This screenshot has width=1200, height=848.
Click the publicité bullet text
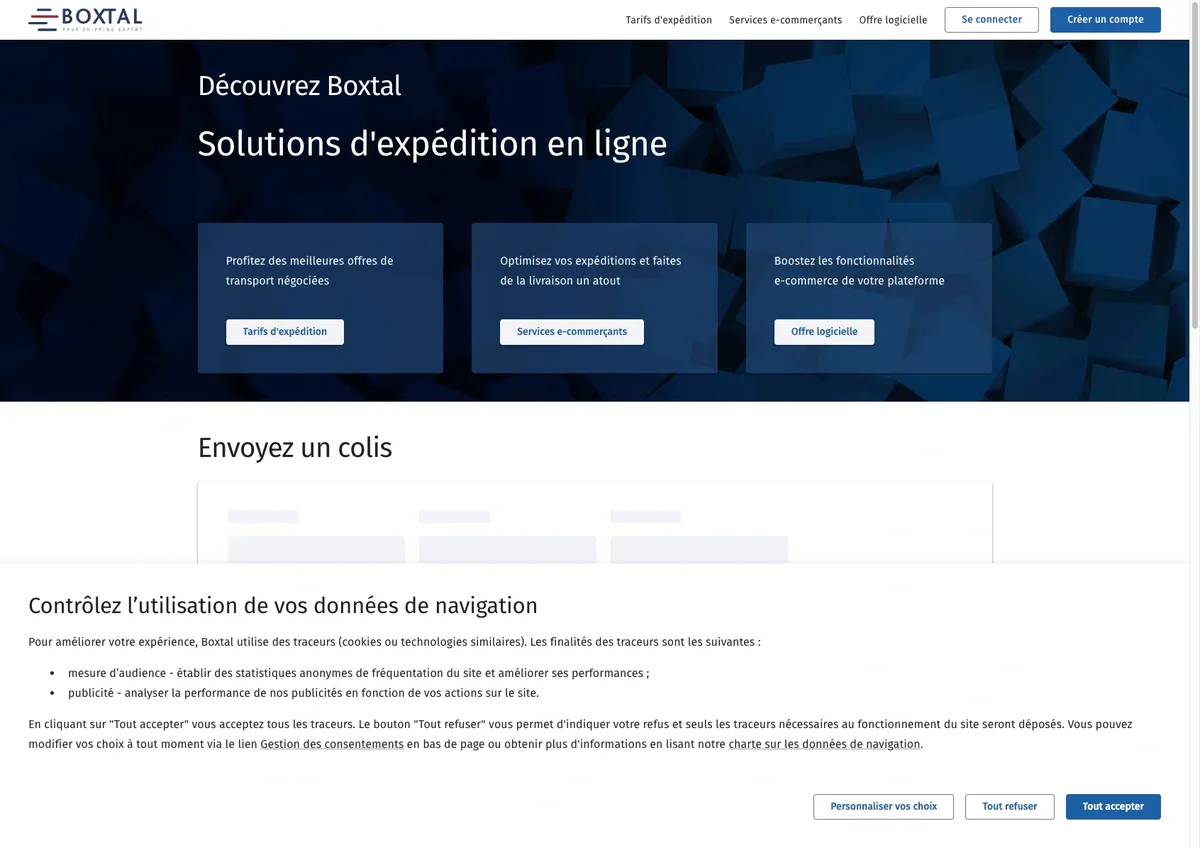pos(303,692)
